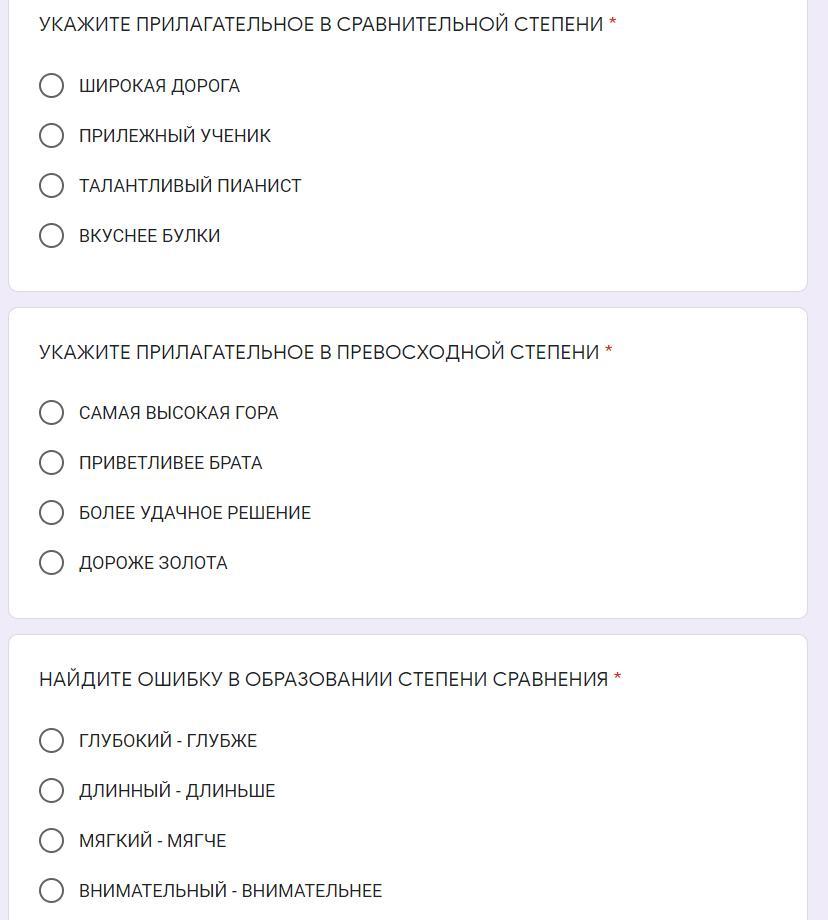Image resolution: width=828 pixels, height=920 pixels.
Task: Select ДОРОЖЕ ЗОЛОТА radio button
Action: 51,563
